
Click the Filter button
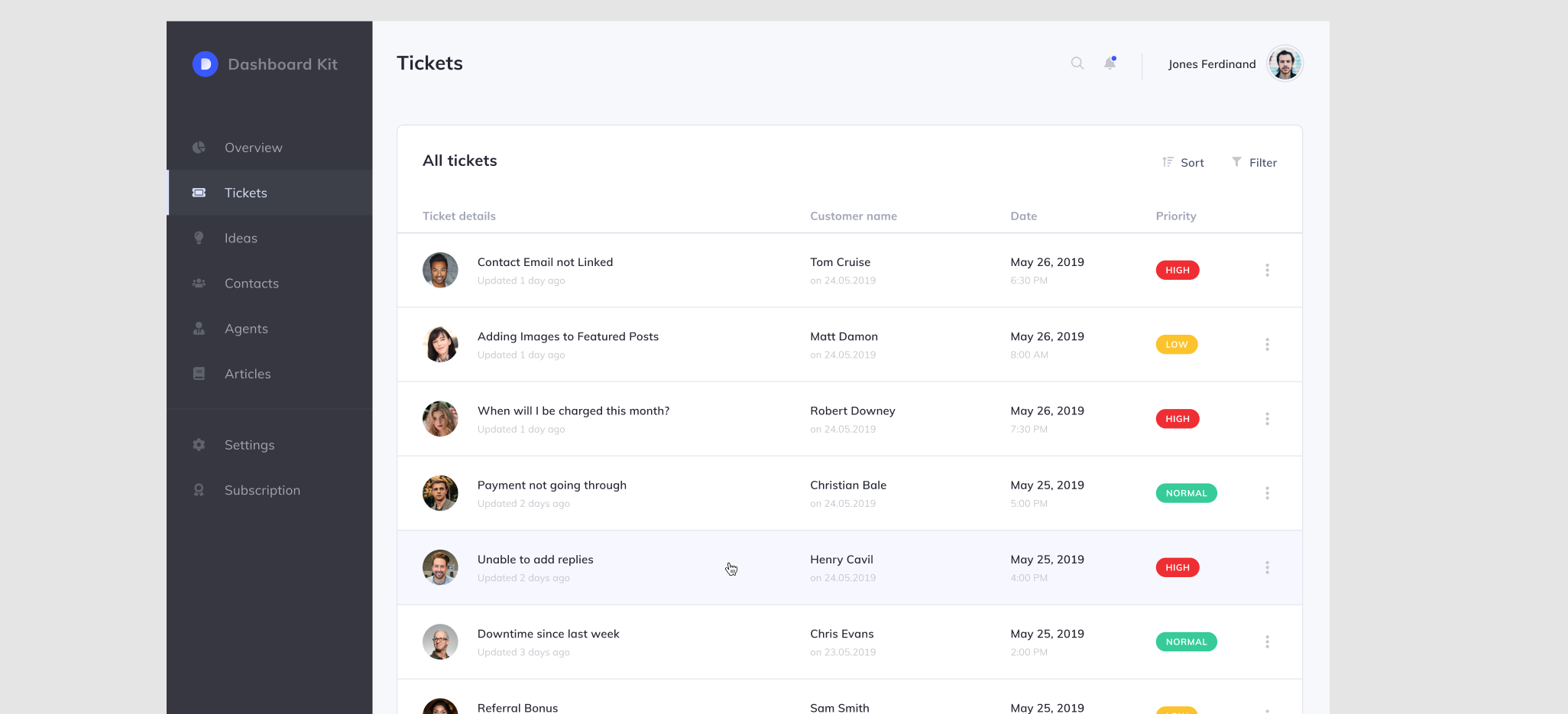(x=1254, y=162)
